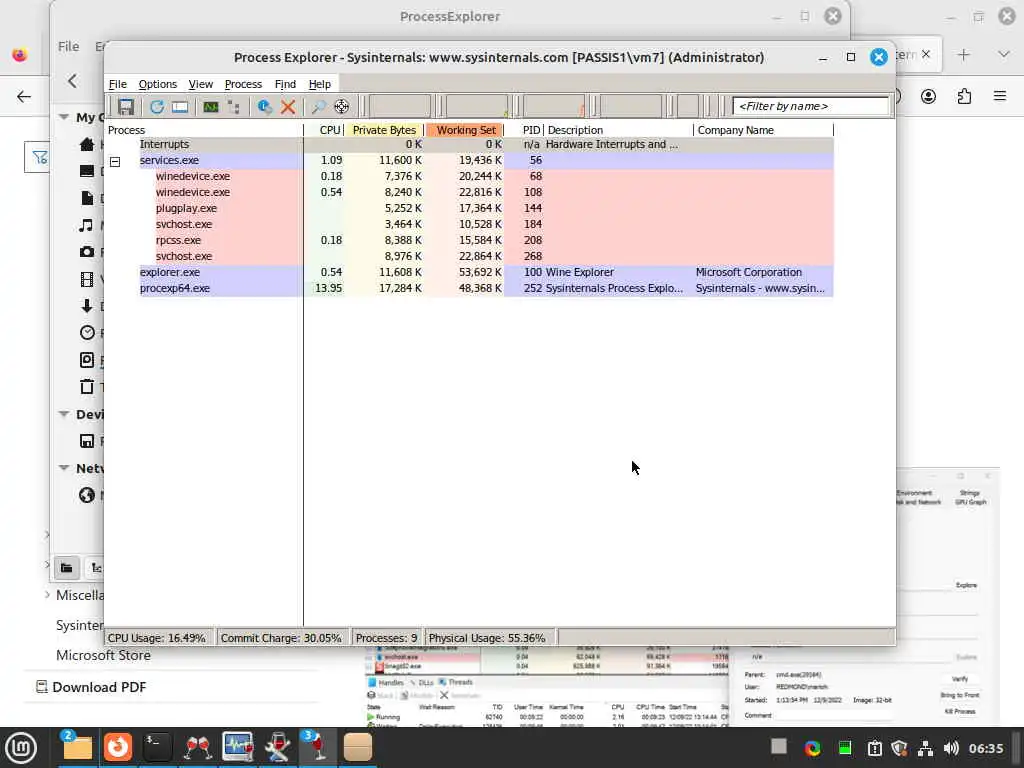The width and height of the screenshot is (1024, 768).
Task: Click the red X Kill Process icon
Action: [288, 106]
